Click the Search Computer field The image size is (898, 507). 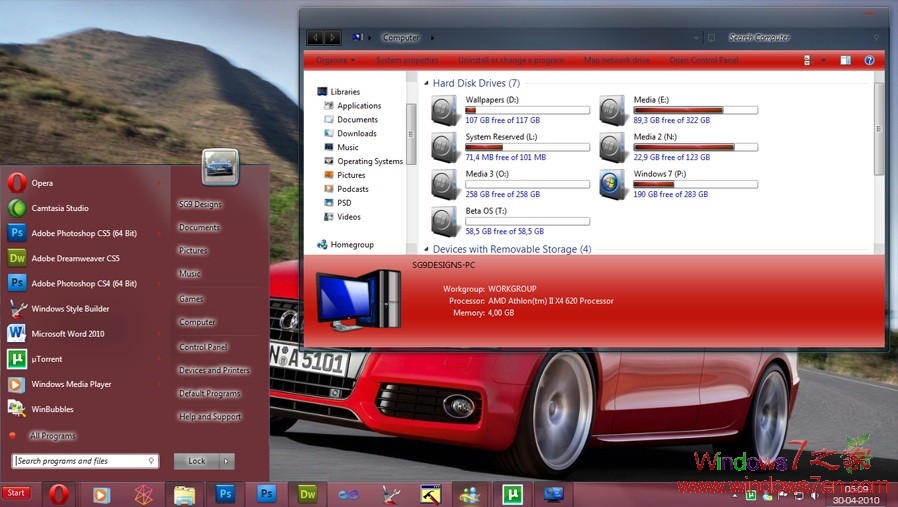pos(800,38)
